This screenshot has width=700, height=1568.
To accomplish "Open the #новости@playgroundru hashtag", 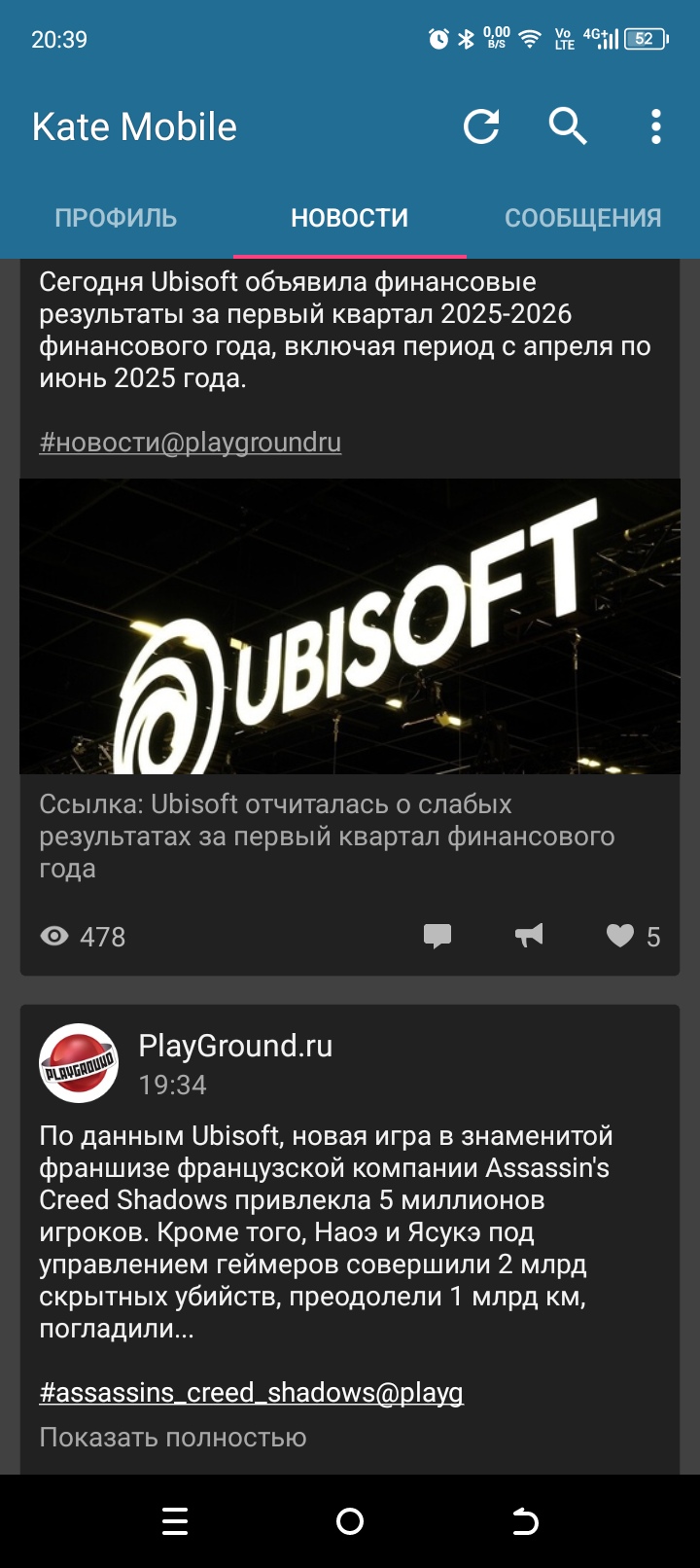I will 191,443.
